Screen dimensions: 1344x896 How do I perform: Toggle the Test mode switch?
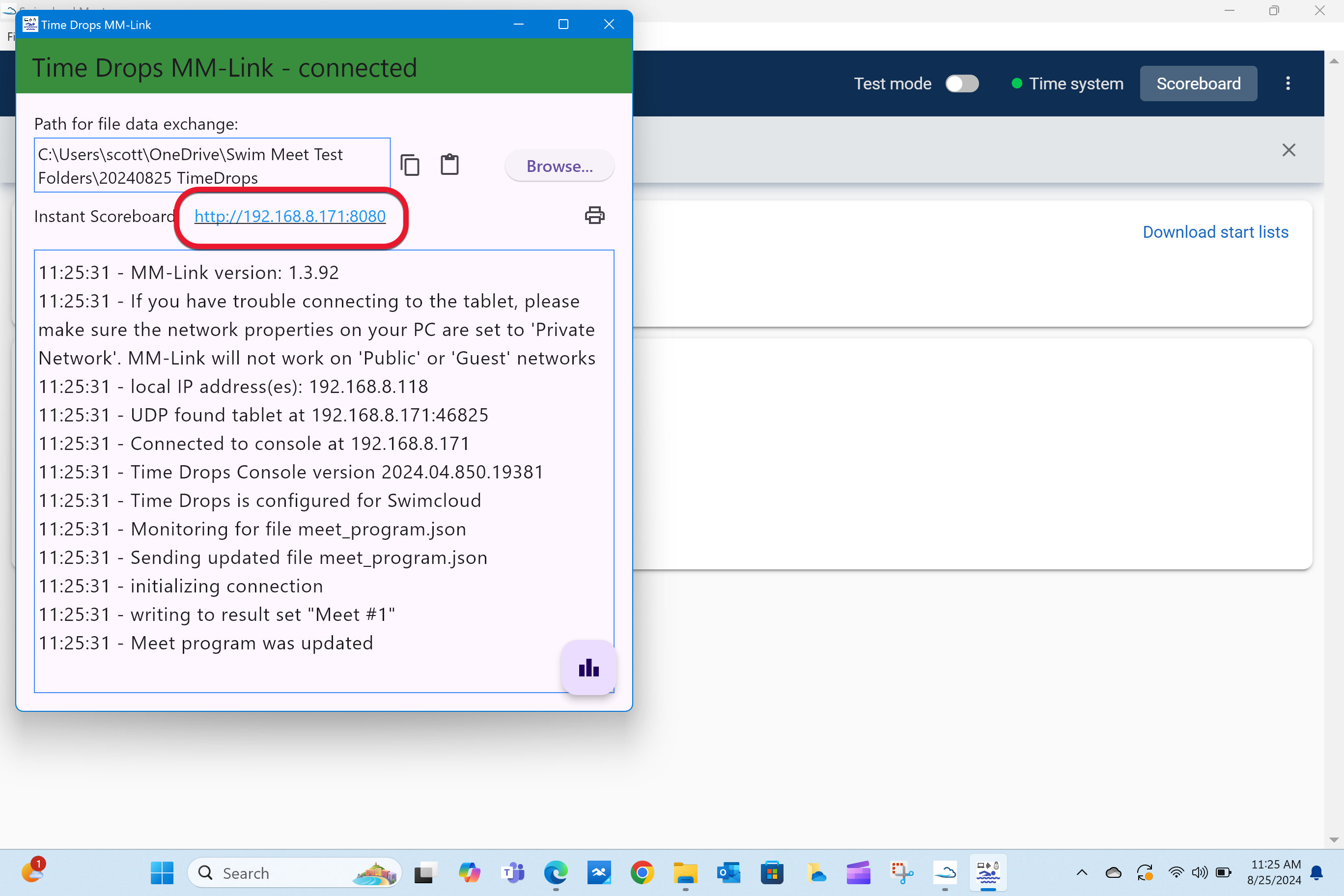962,84
